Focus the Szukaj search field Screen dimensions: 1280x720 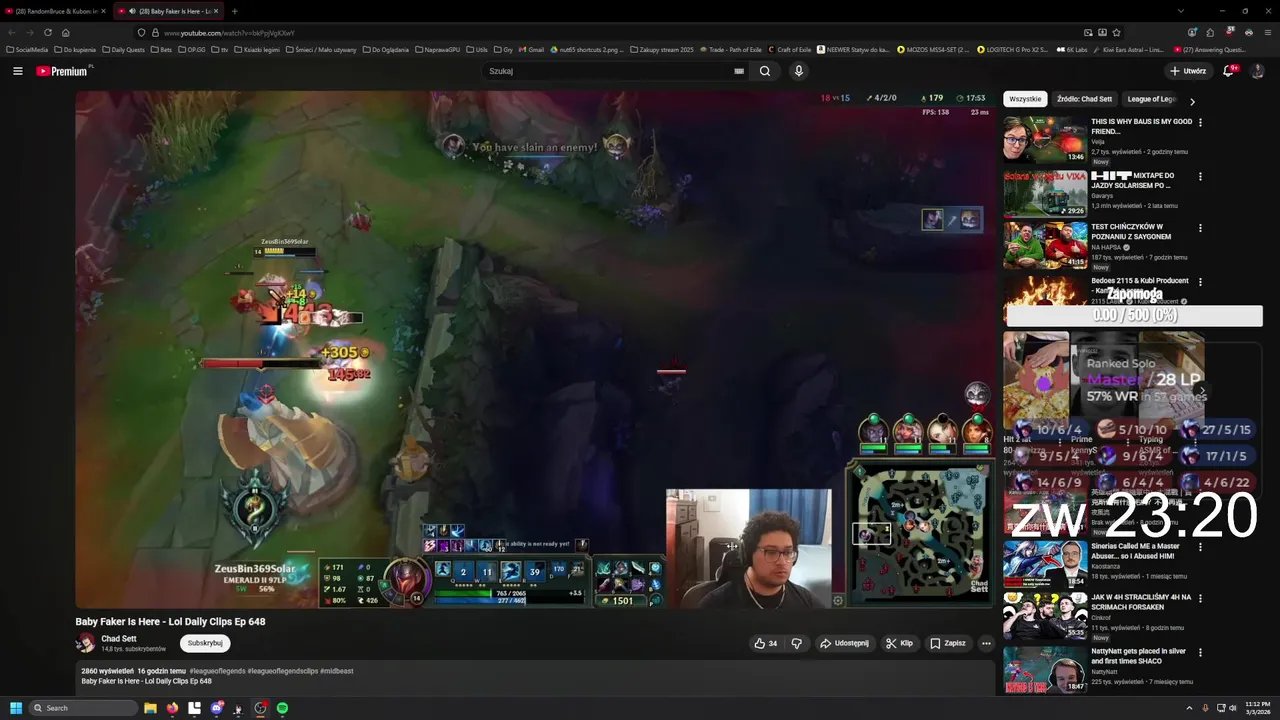tap(610, 71)
